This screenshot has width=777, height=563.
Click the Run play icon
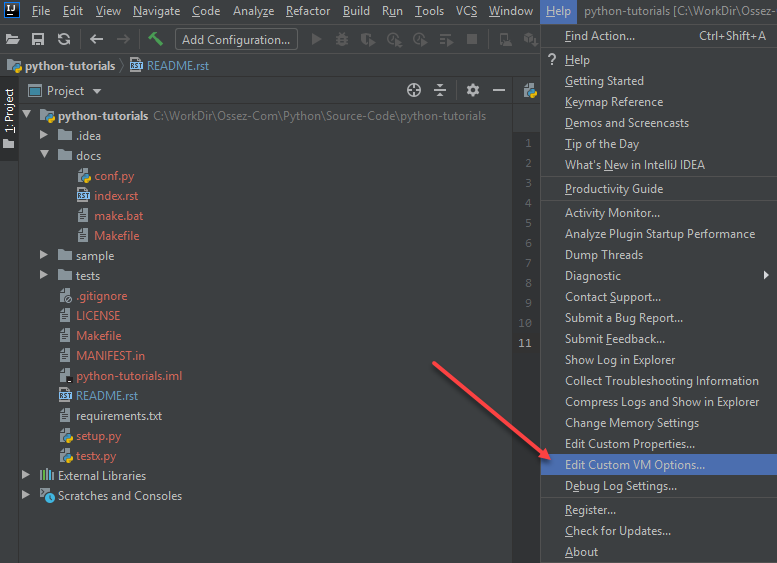pos(316,39)
